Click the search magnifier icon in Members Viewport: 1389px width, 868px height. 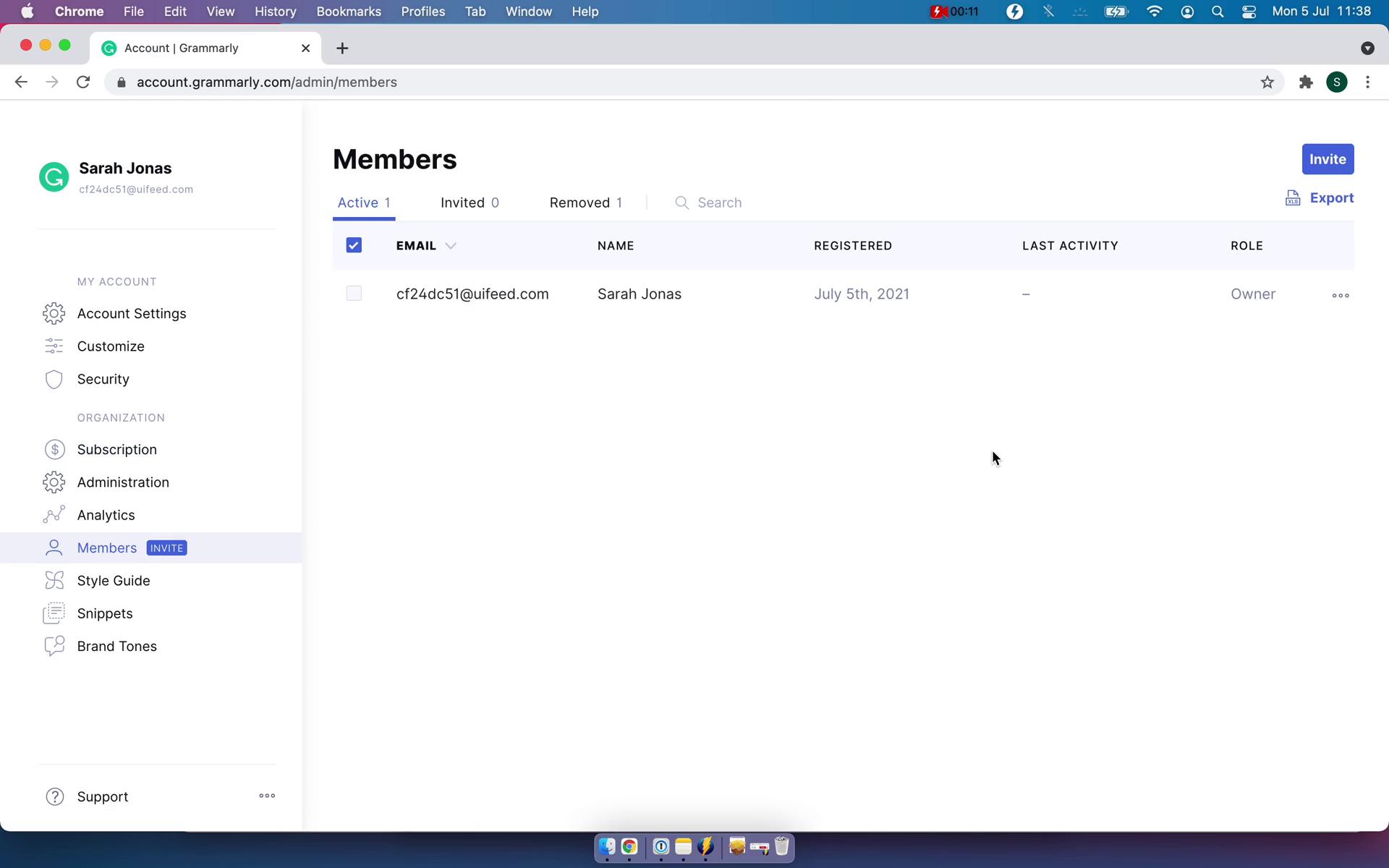[x=681, y=203]
